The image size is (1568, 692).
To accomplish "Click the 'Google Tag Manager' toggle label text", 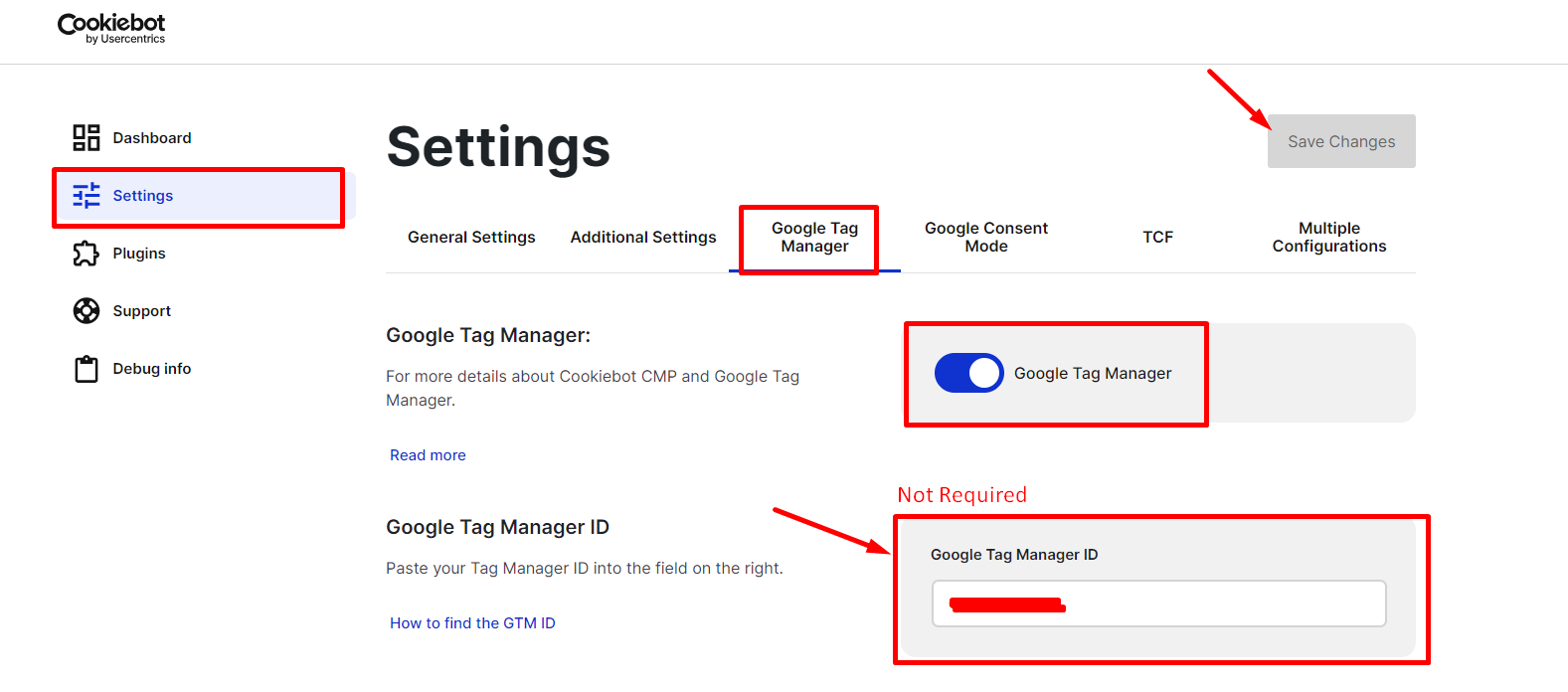I will click(x=1093, y=373).
